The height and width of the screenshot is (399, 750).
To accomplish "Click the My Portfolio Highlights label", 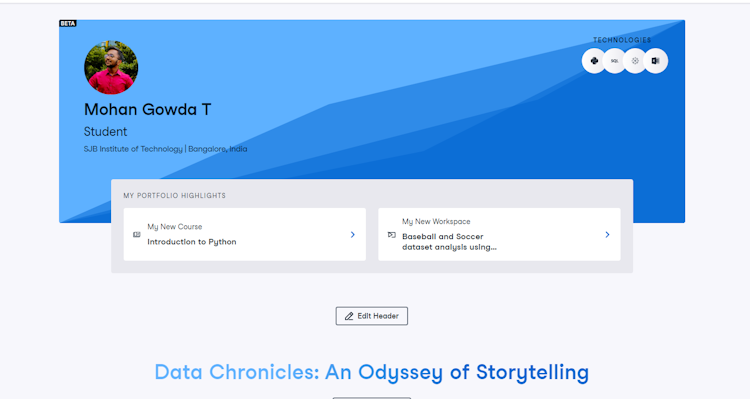I will pyautogui.click(x=175, y=196).
